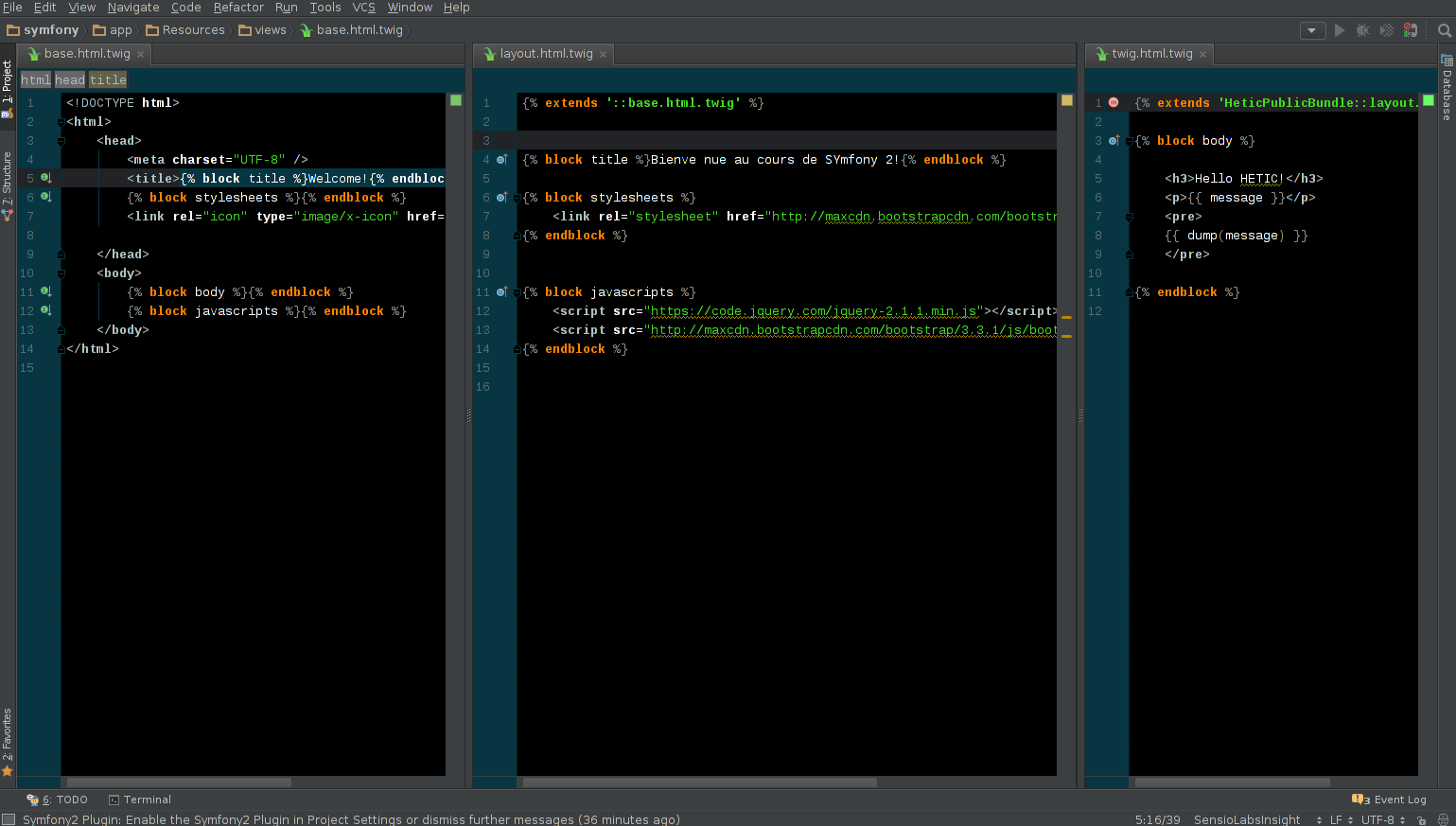The width and height of the screenshot is (1456, 826).
Task: Click the Hector inspector icon in status bar
Action: (x=1443, y=819)
